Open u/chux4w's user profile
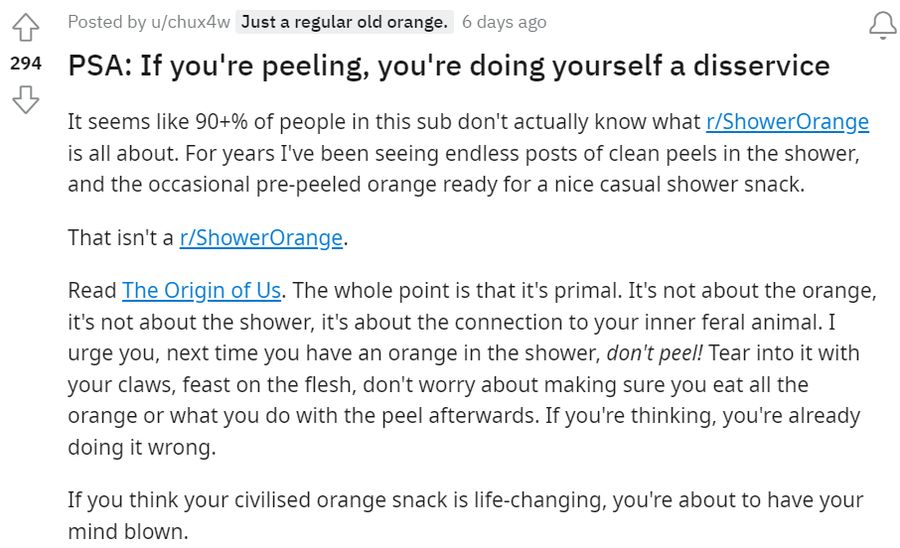The image size is (900, 548). (191, 22)
